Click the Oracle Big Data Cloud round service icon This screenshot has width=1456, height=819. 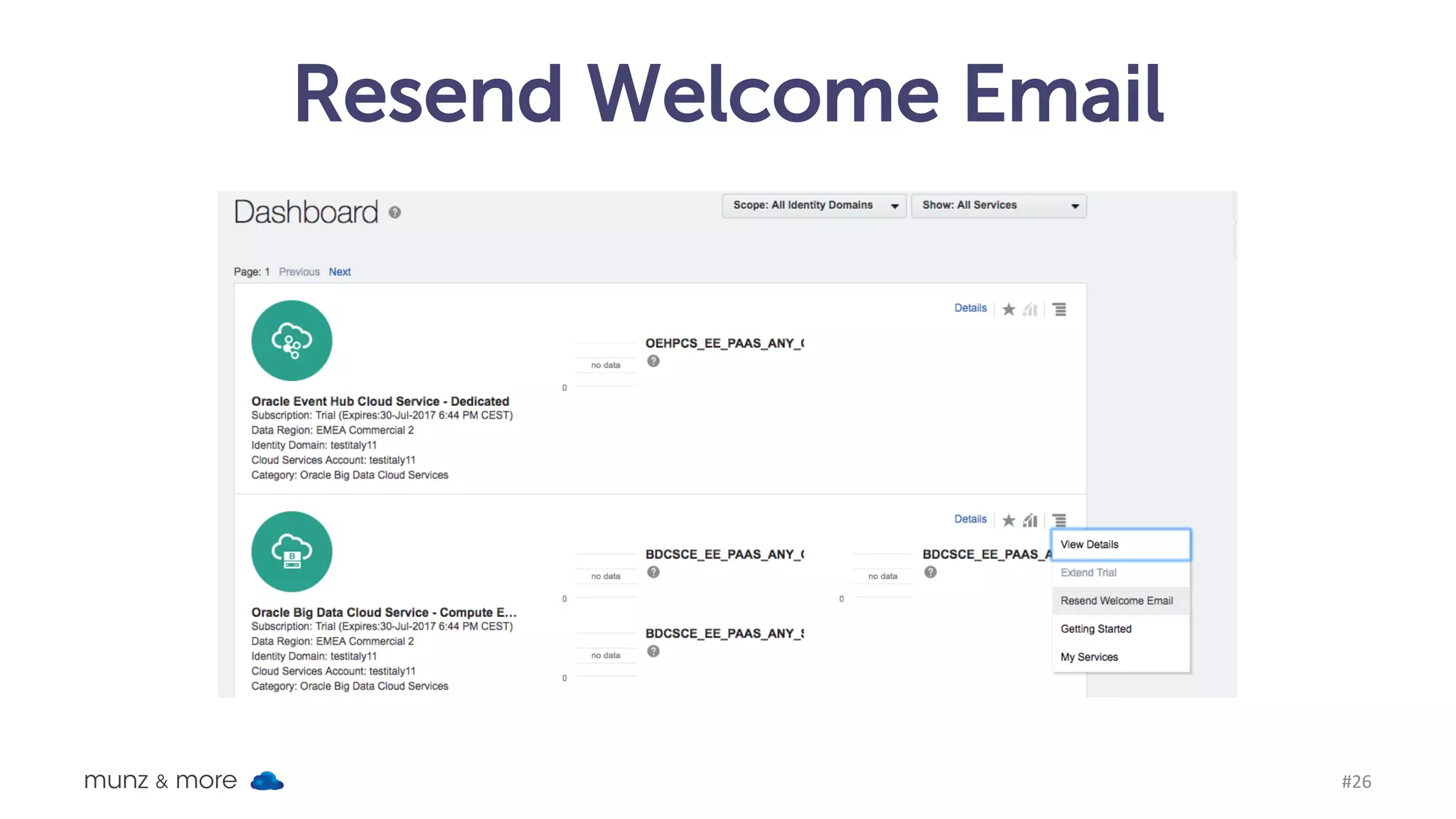tap(291, 552)
